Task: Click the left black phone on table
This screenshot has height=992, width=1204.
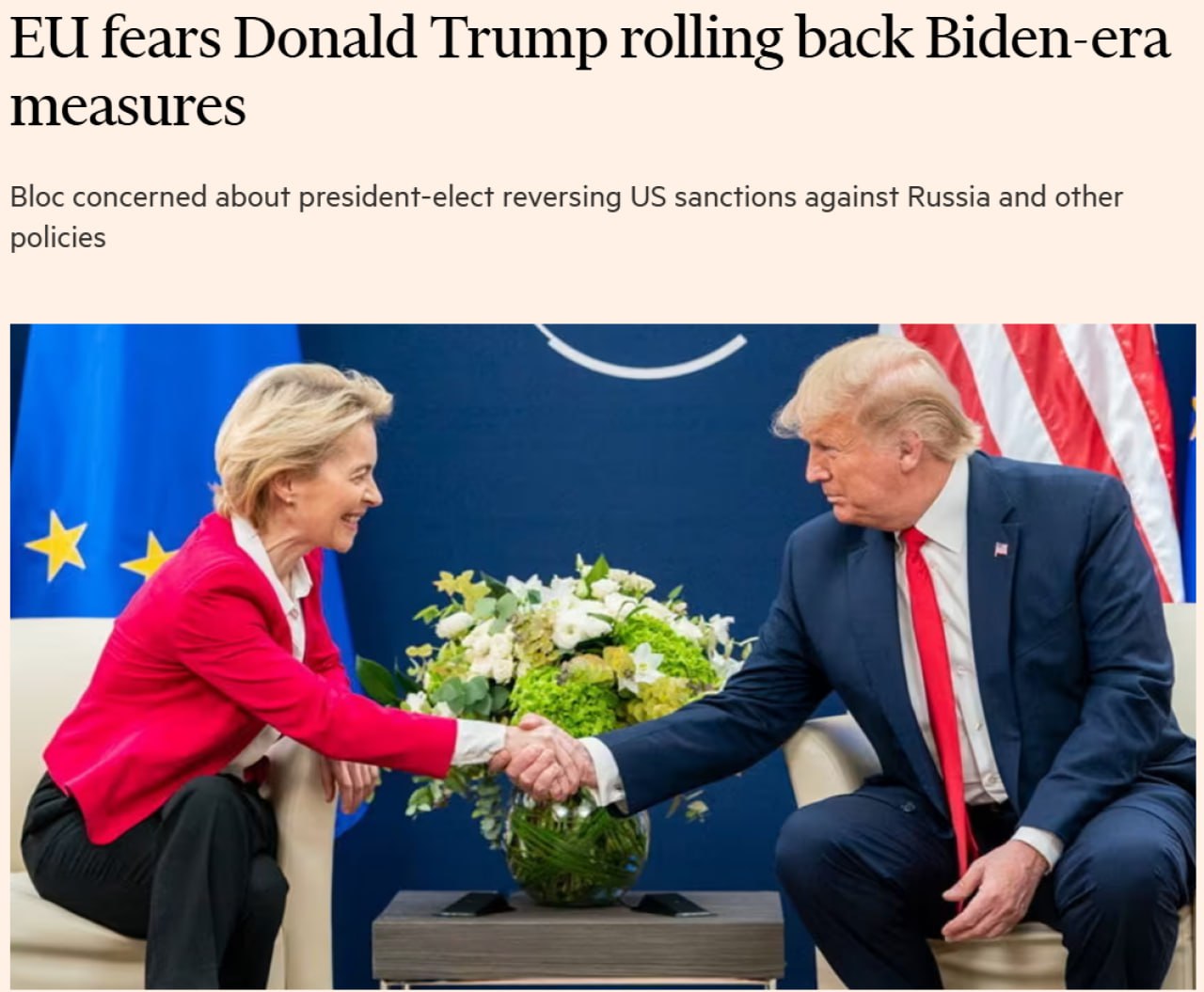Action: point(476,904)
